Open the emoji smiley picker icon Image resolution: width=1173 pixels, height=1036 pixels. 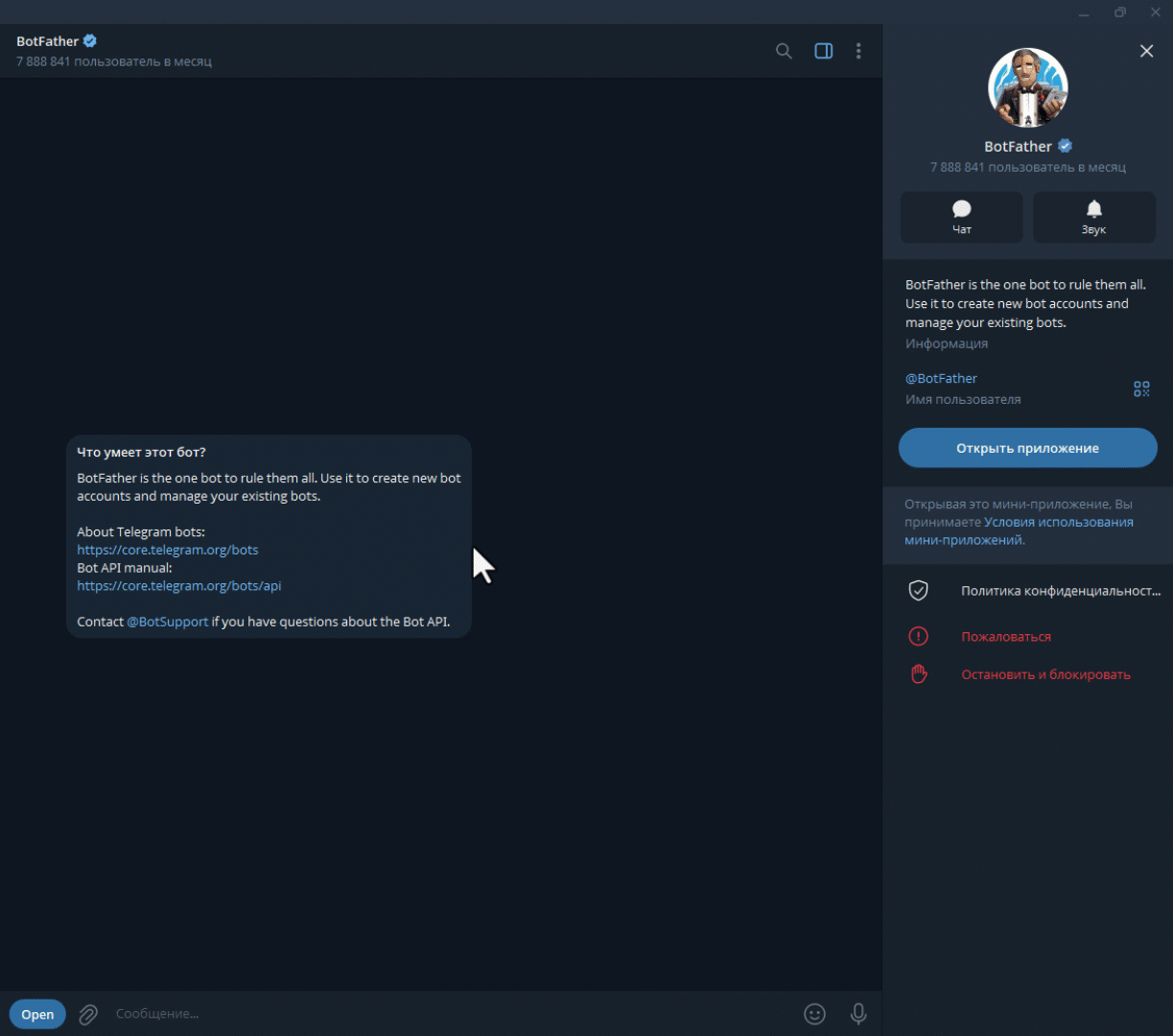[x=814, y=1014]
